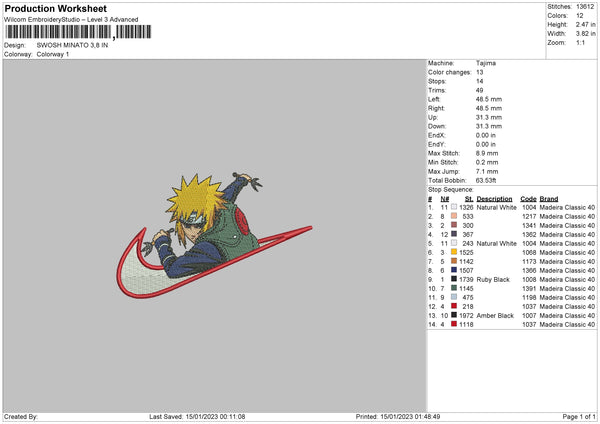Image resolution: width=600 pixels, height=424 pixels.
Task: Click thread code '1173' in stop 7
Action: click(529, 261)
